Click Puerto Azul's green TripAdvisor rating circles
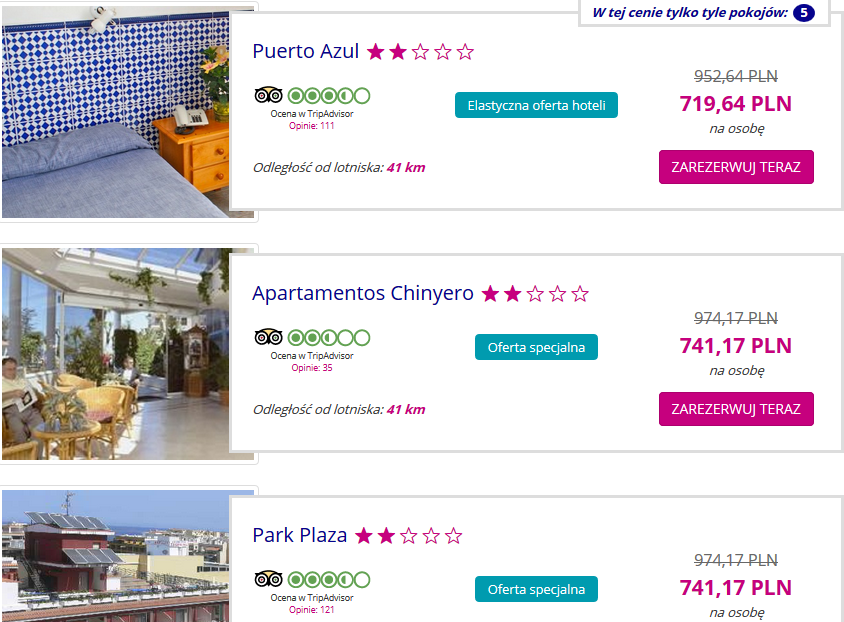Screen dimensions: 844x622 click(x=329, y=96)
